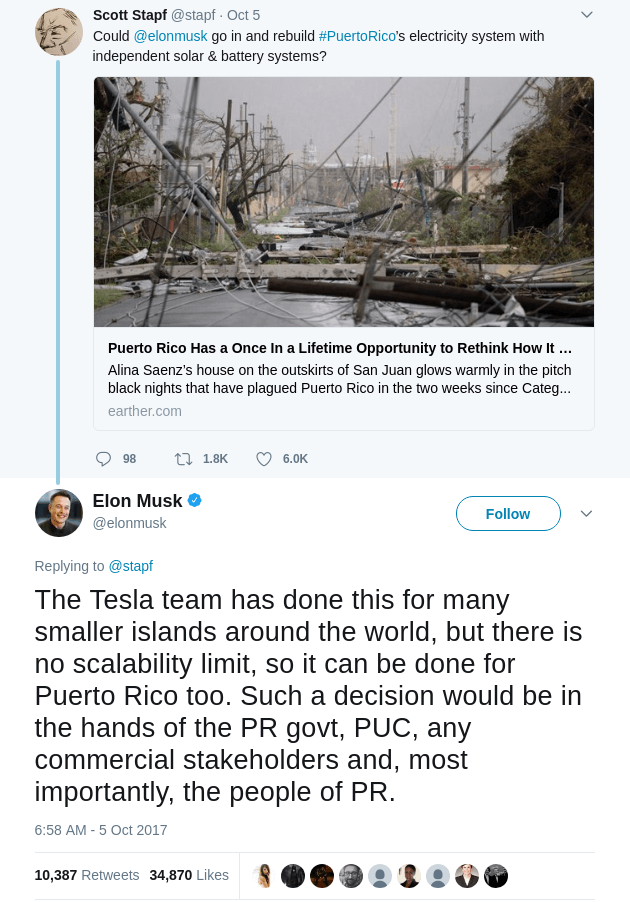Click the 6:58 AM - 5 Oct 2017 timestamp
The width and height of the screenshot is (630, 902).
(101, 830)
